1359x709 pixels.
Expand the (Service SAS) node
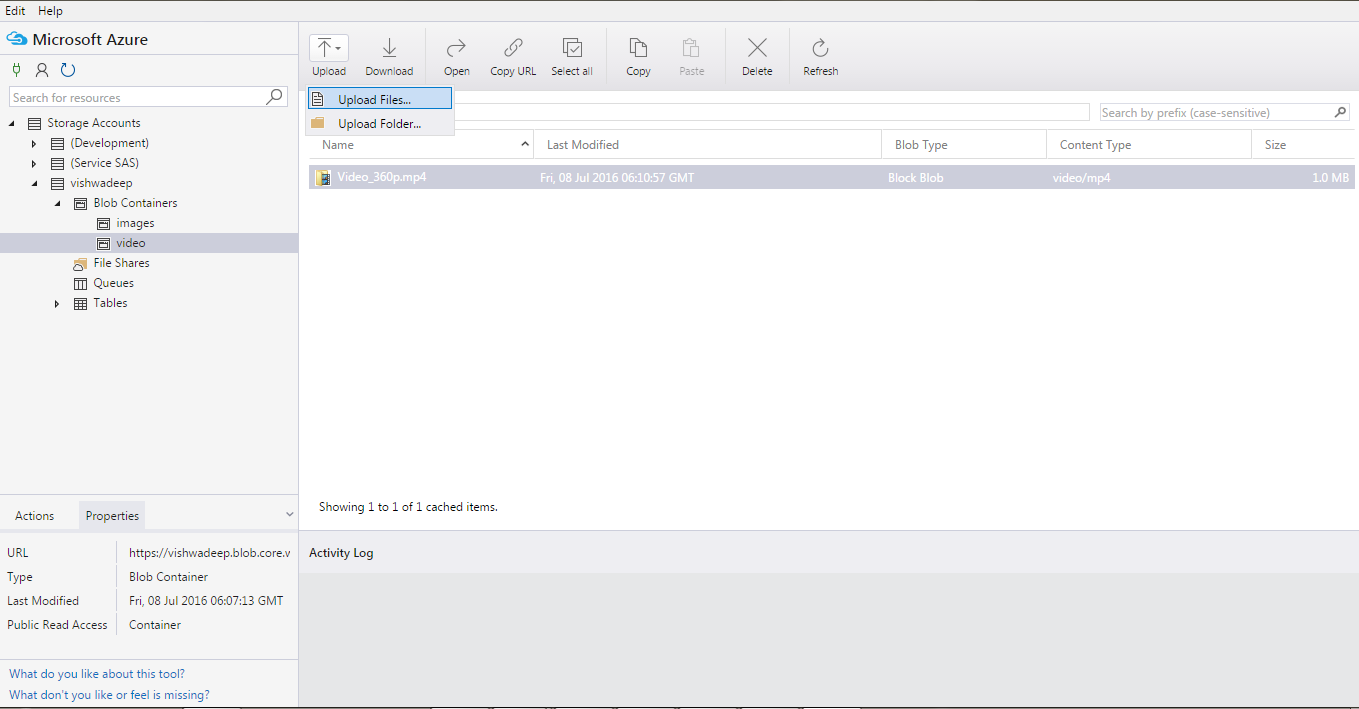coord(34,164)
